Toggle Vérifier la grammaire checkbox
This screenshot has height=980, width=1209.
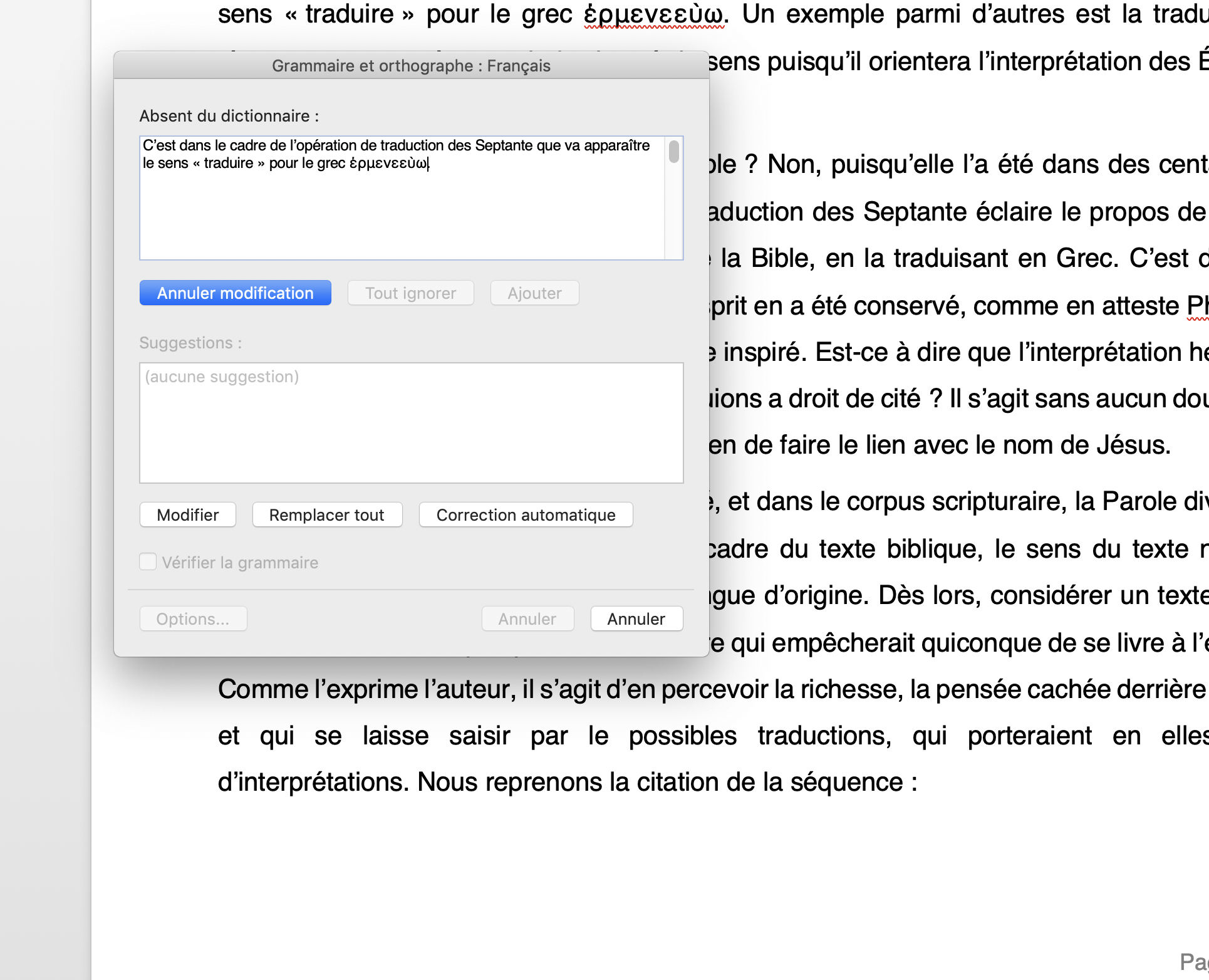[x=148, y=562]
